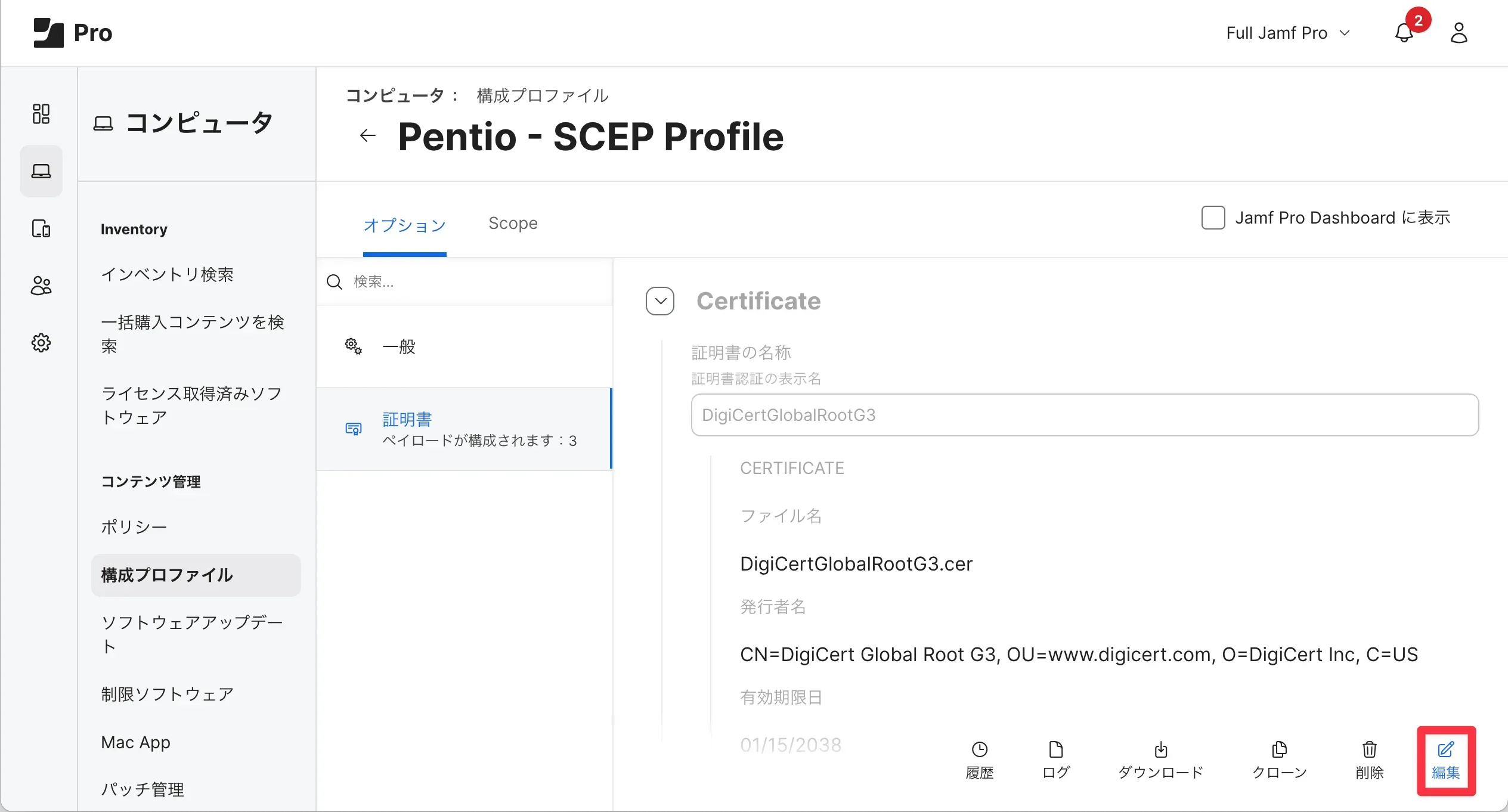Screen dimensions: 1508x812
Task: Open the Settings gear in sidebar
Action: tap(41, 343)
